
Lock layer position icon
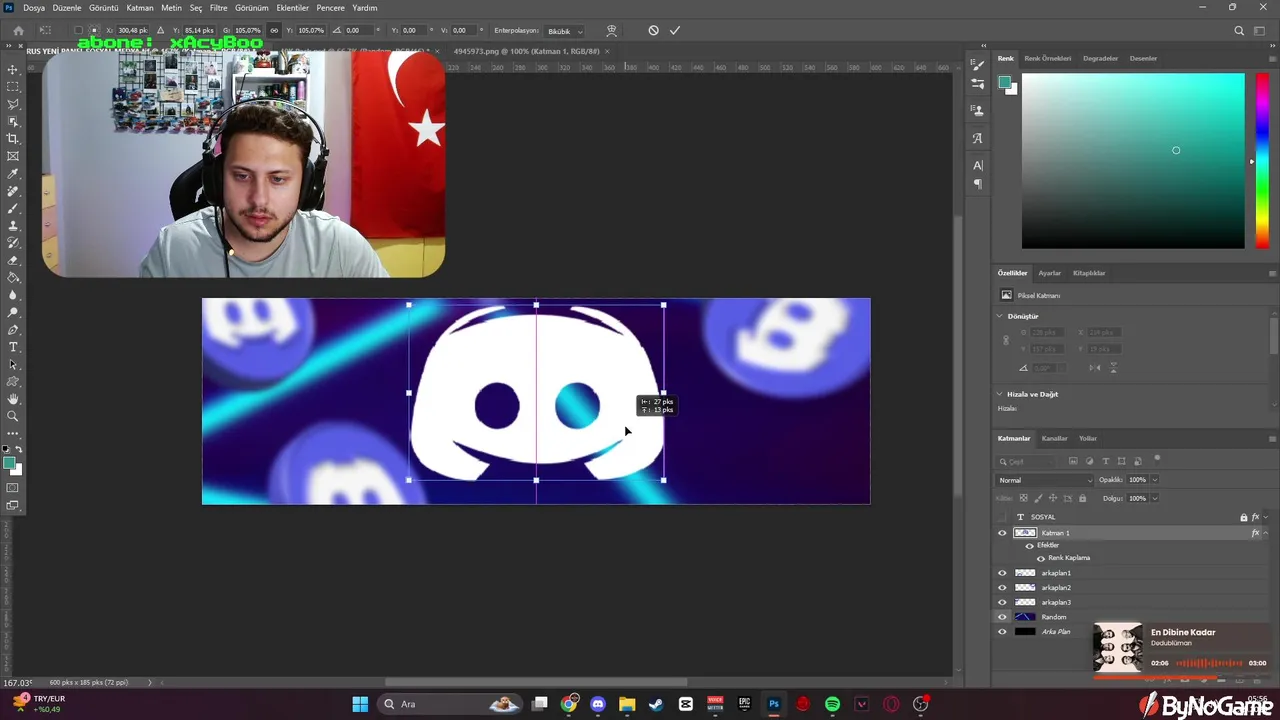[x=1053, y=498]
